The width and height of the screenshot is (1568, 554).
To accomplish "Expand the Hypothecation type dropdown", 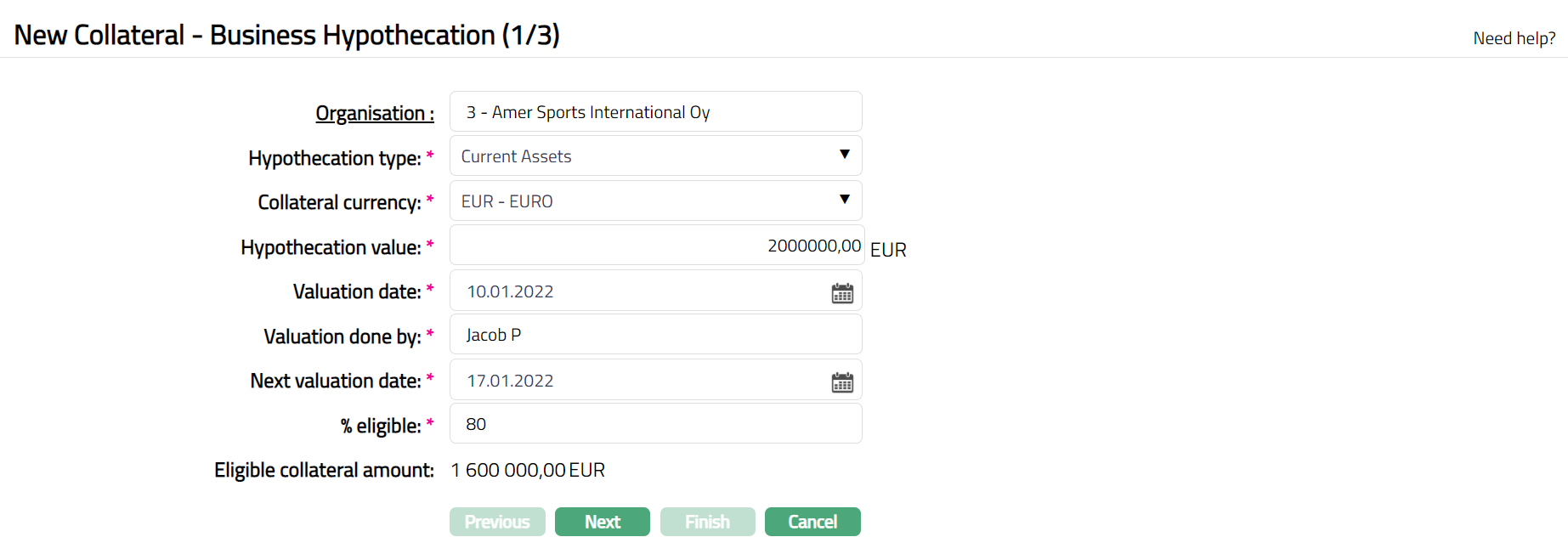I will [x=655, y=156].
